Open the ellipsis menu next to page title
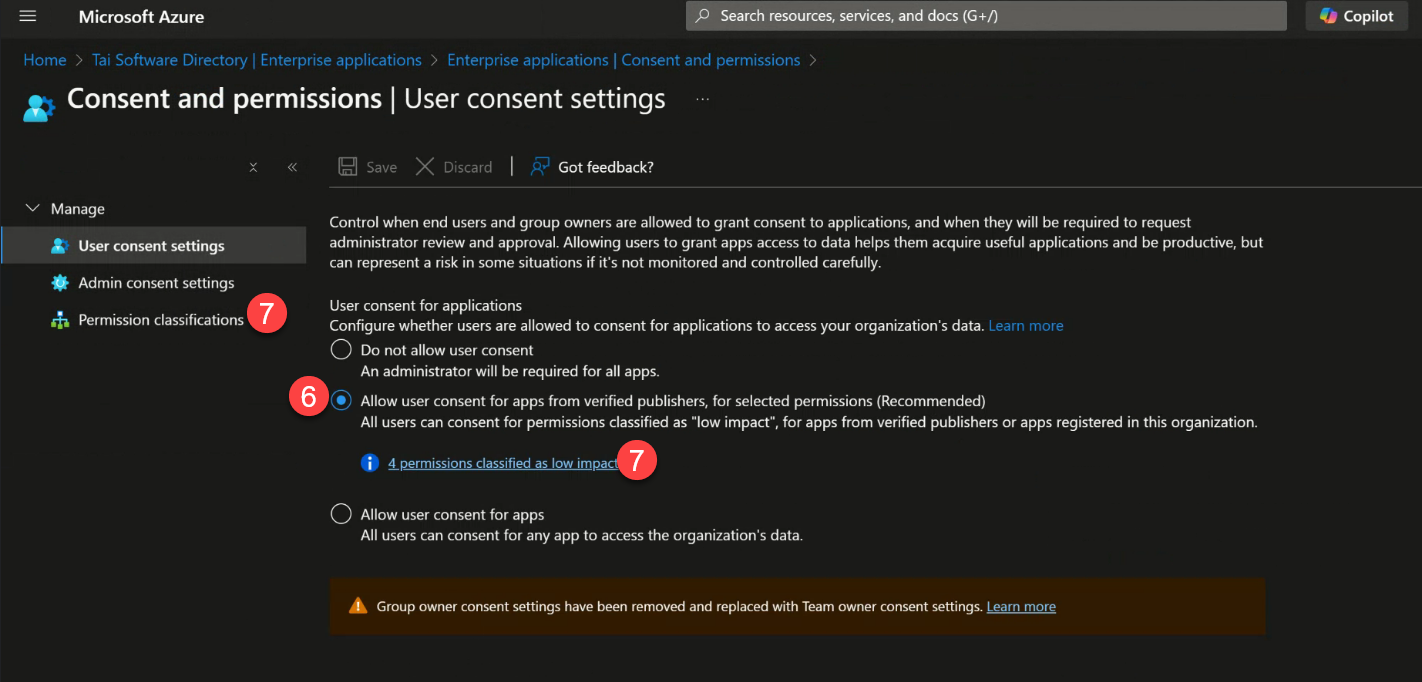This screenshot has width=1422, height=682. [701, 98]
